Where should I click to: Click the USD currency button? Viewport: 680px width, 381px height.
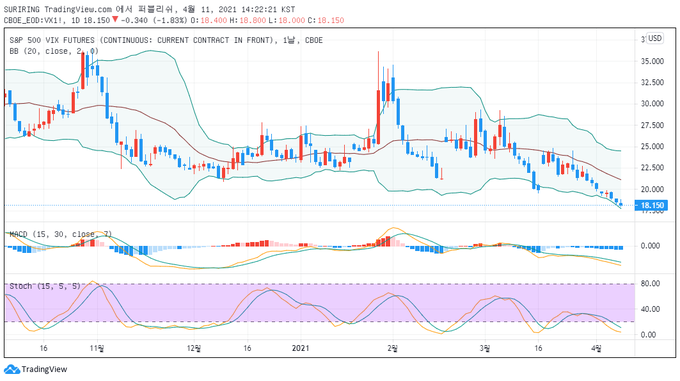coord(654,38)
